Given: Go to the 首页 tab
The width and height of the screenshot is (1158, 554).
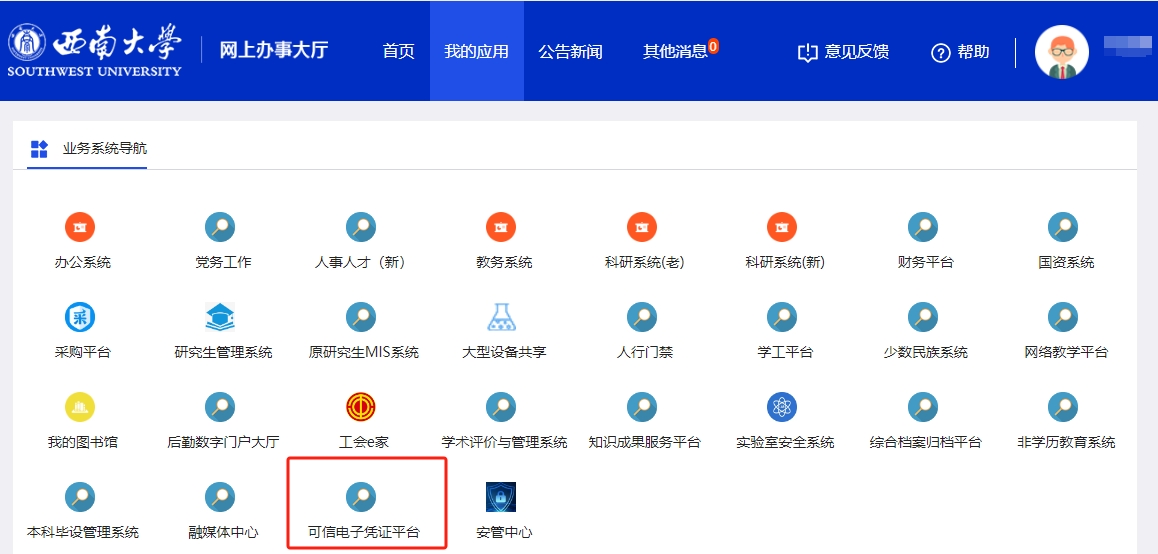Looking at the screenshot, I should pos(398,52).
